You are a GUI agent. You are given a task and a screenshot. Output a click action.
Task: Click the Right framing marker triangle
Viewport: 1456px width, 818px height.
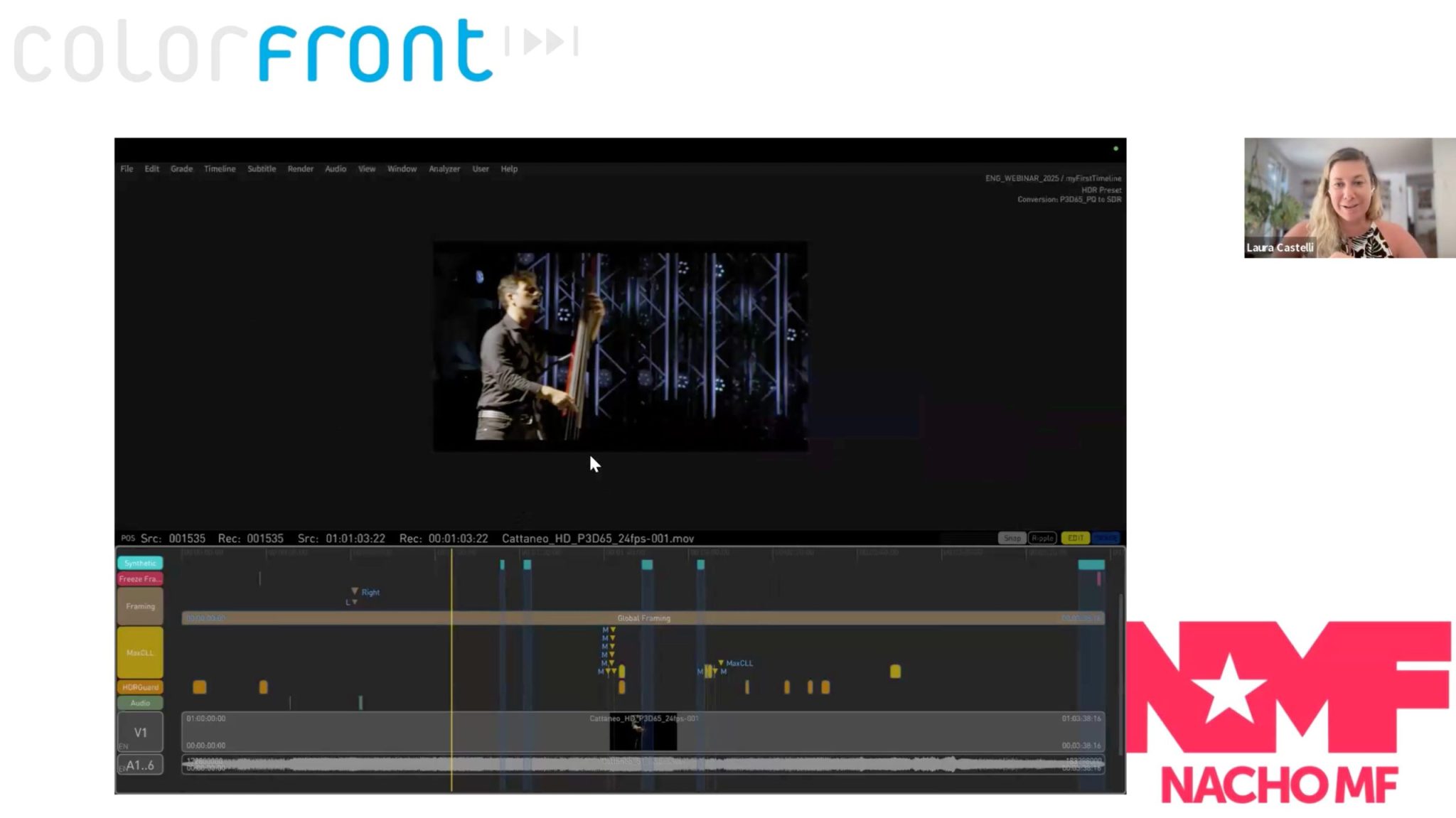(x=355, y=590)
